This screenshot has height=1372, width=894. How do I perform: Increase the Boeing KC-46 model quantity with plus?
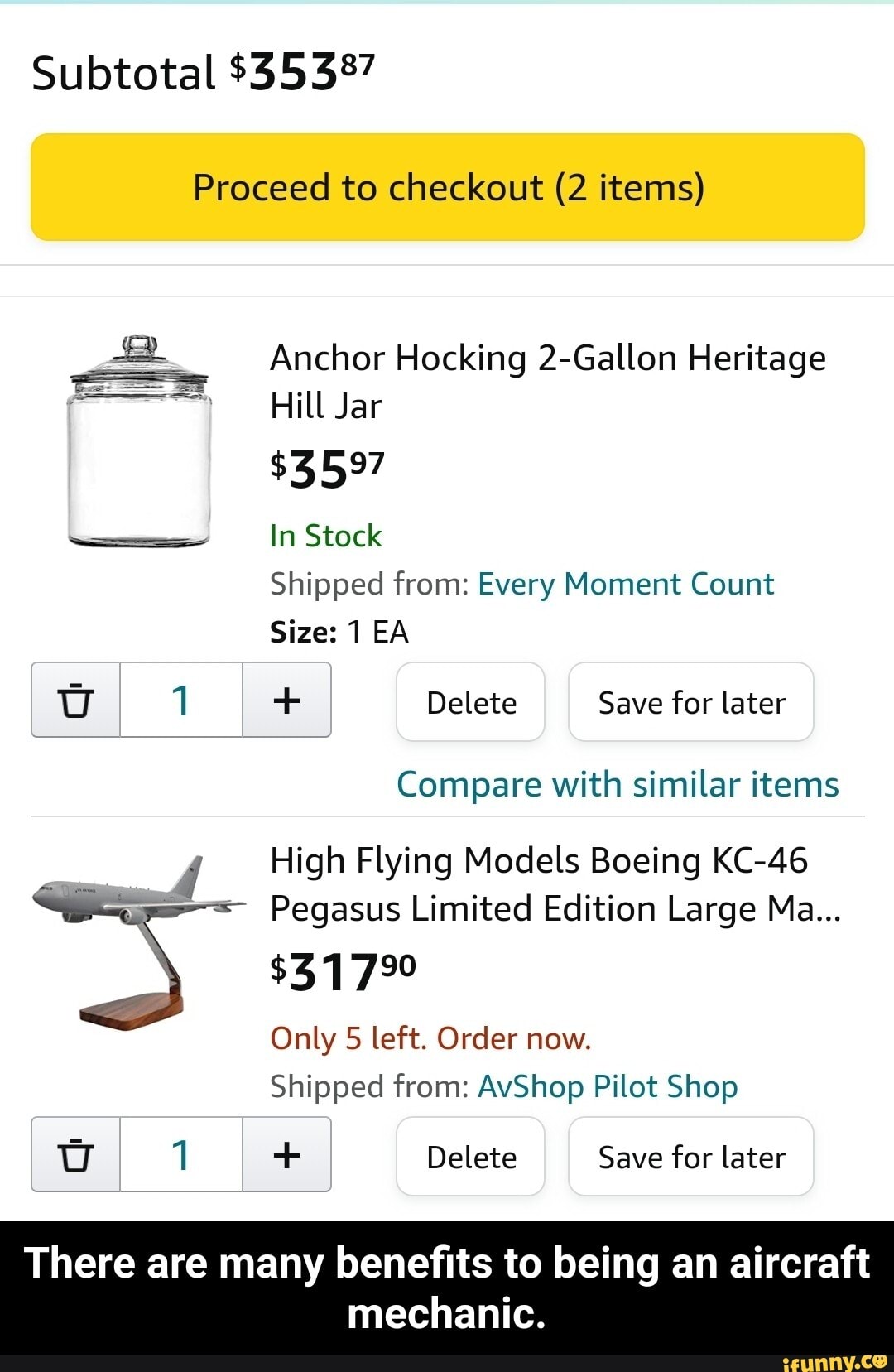coord(286,1154)
